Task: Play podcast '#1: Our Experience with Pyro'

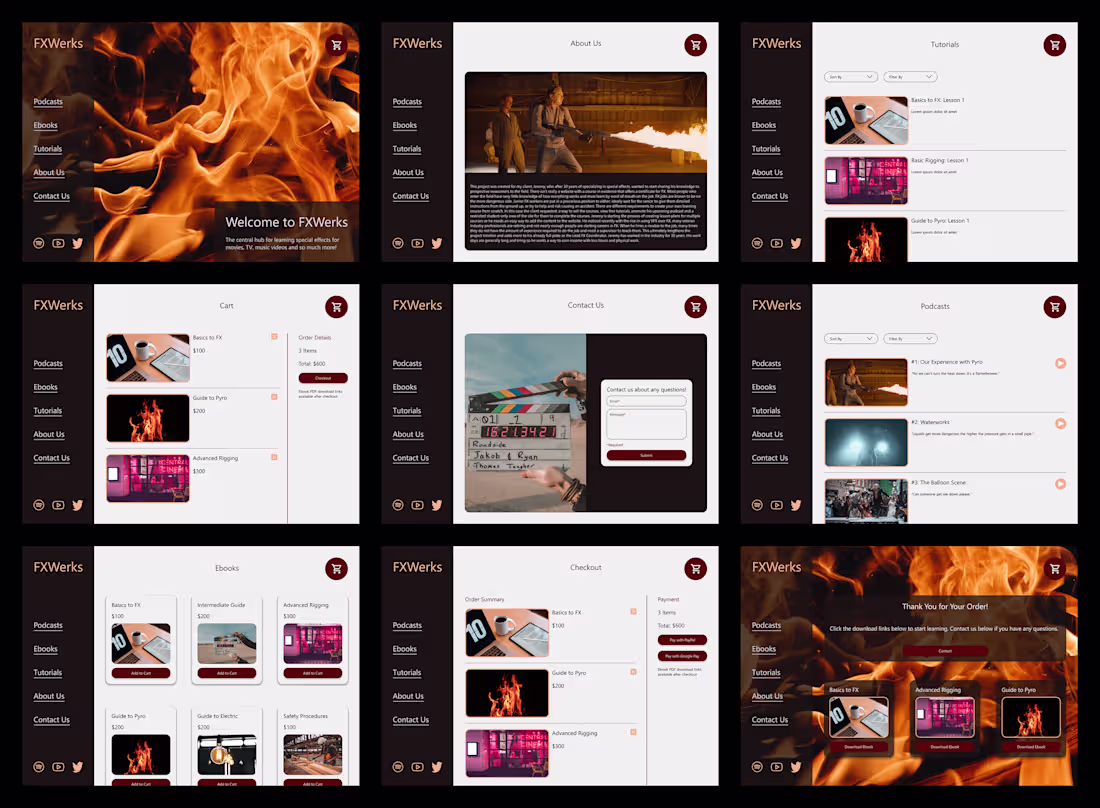Action: [x=1060, y=363]
